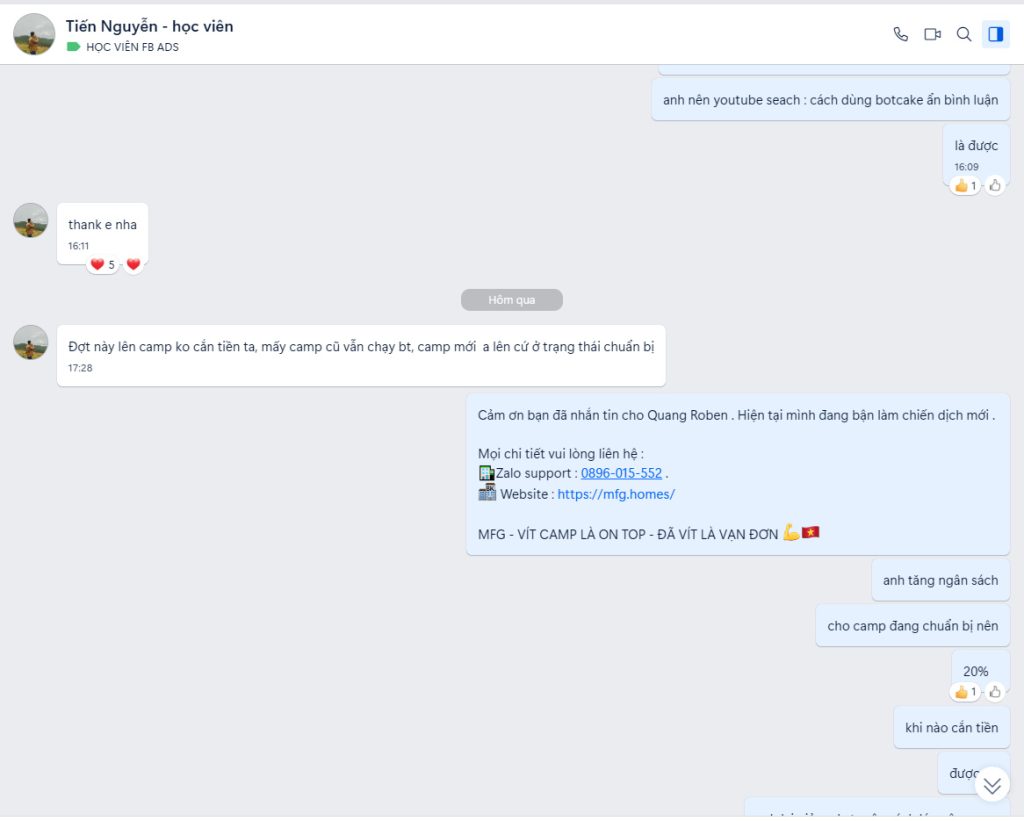Toggle the conversation info side panel
Viewport: 1024px width, 821px height.
click(995, 34)
